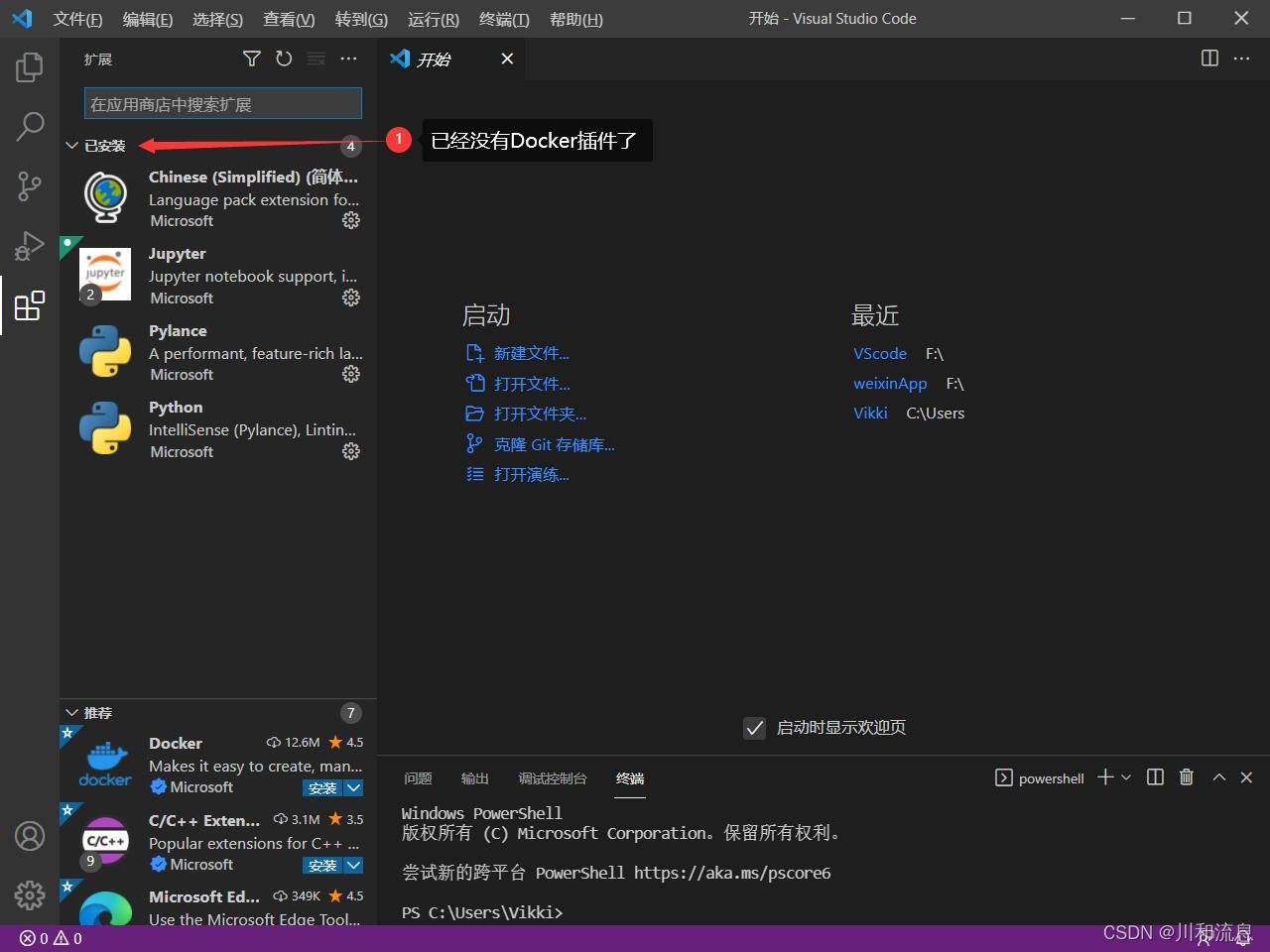Select the 终端 panel tab
The height and width of the screenshot is (952, 1270).
click(x=630, y=778)
